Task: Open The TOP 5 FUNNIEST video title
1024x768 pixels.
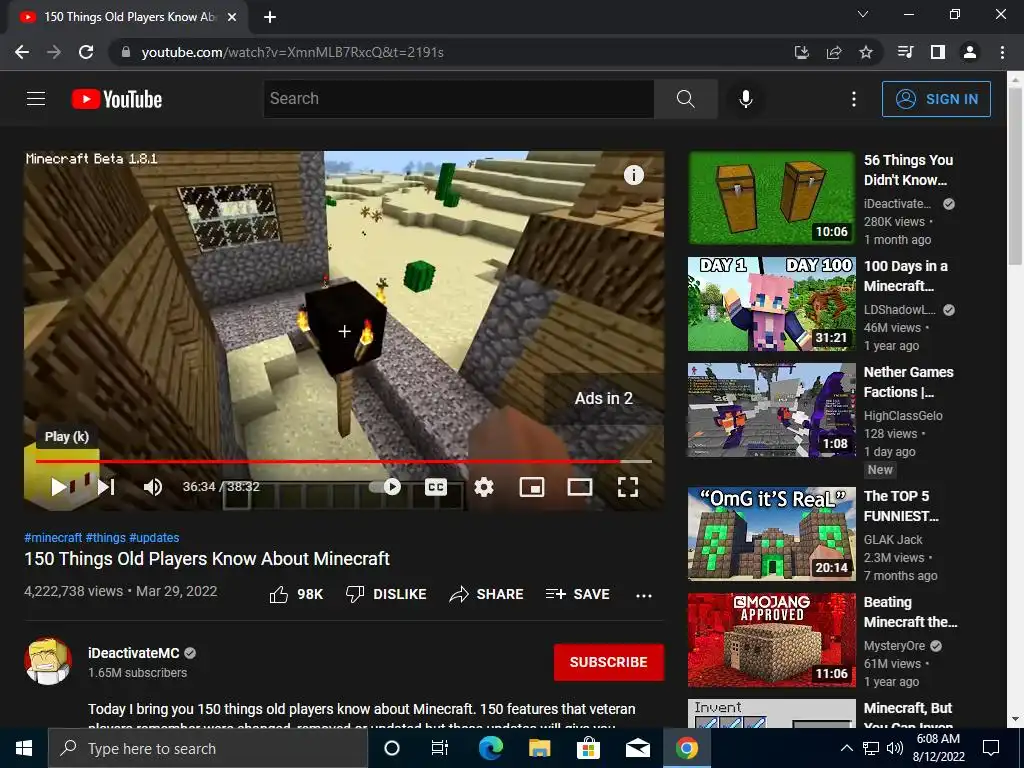Action: coord(901,506)
